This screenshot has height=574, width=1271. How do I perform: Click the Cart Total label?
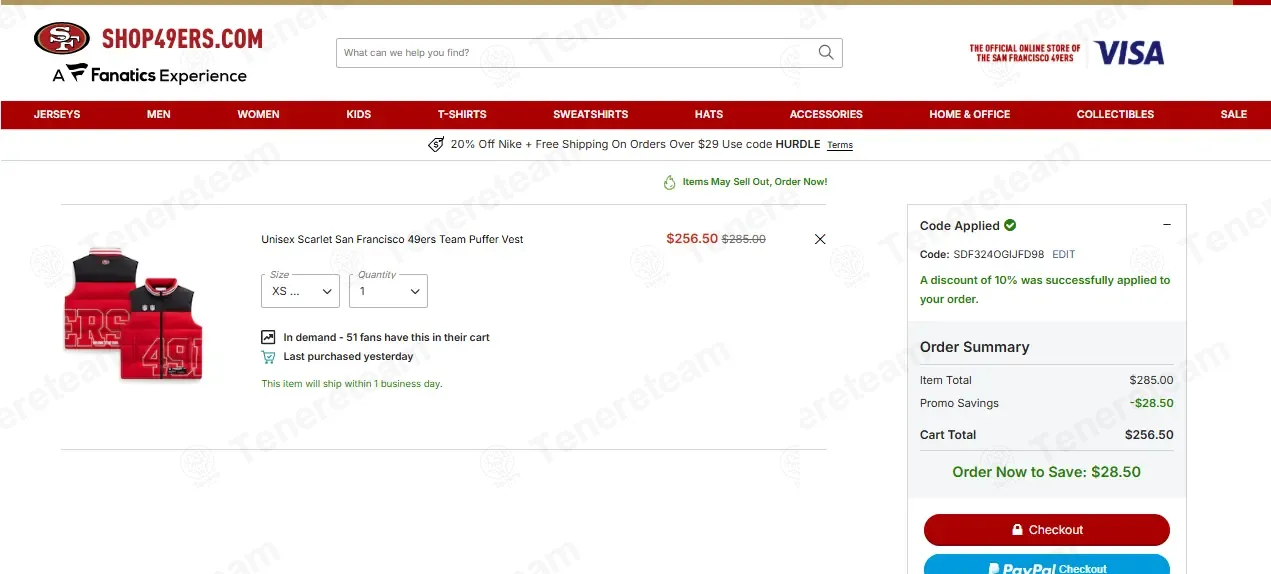pyautogui.click(x=948, y=435)
